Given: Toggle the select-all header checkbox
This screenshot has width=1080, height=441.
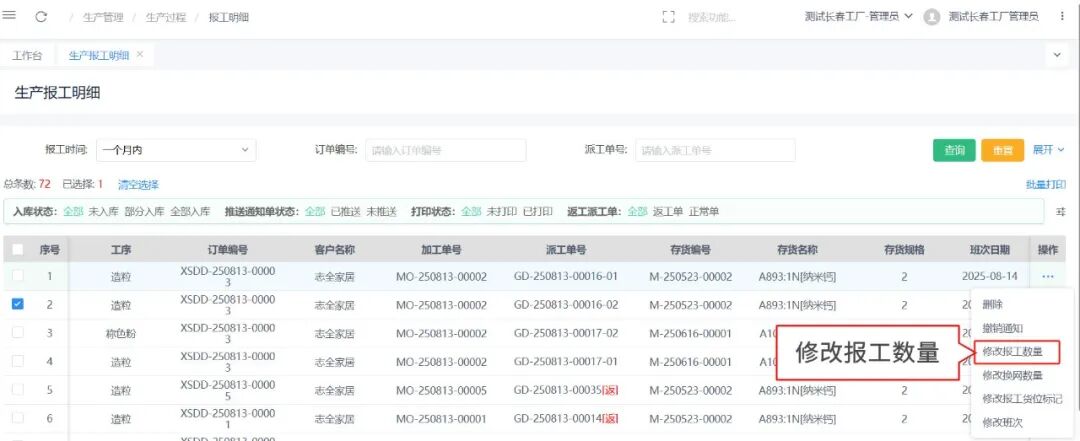Looking at the screenshot, I should [x=18, y=249].
